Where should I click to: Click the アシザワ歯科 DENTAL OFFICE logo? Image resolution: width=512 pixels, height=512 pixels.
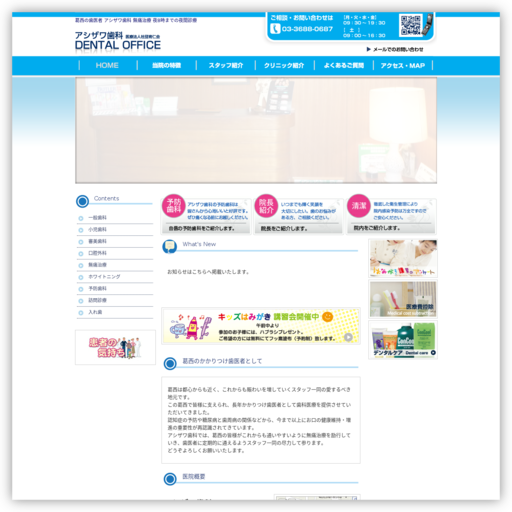[x=118, y=41]
